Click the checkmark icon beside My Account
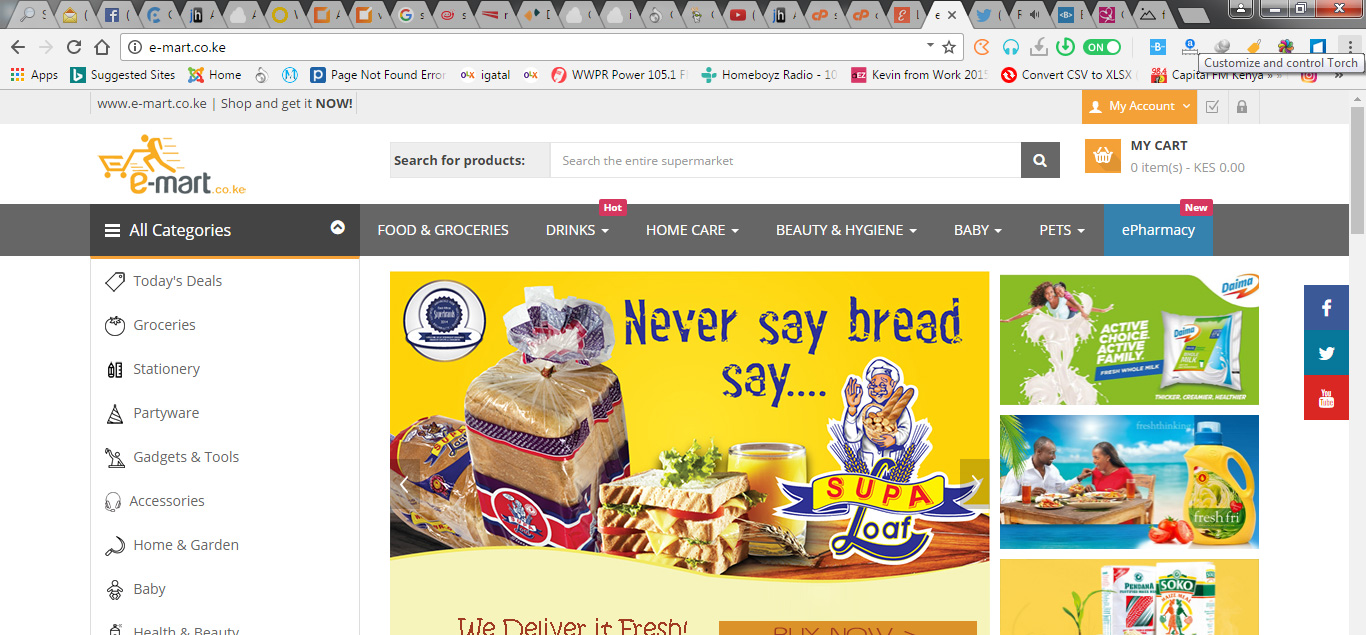 [1212, 106]
